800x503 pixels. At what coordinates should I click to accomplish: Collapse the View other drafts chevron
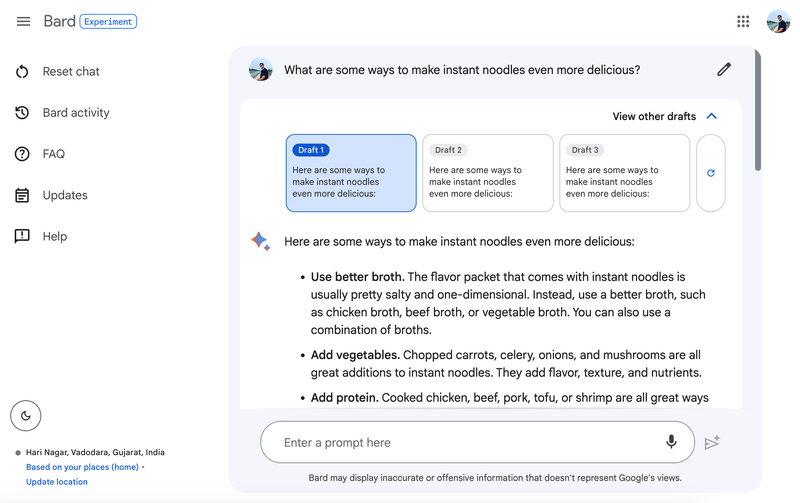711,116
